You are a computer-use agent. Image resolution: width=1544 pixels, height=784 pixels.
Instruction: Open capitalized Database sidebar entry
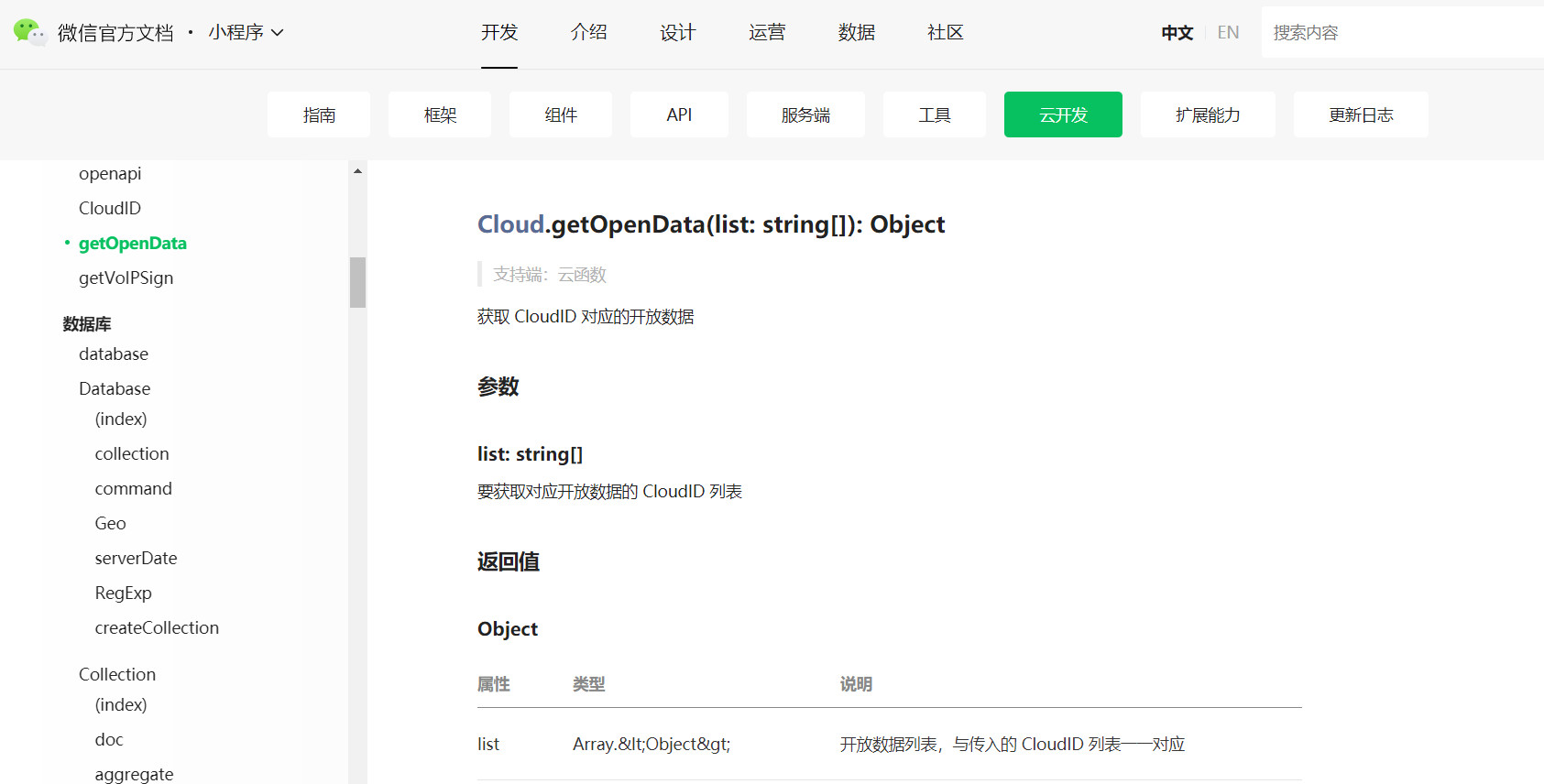(115, 388)
